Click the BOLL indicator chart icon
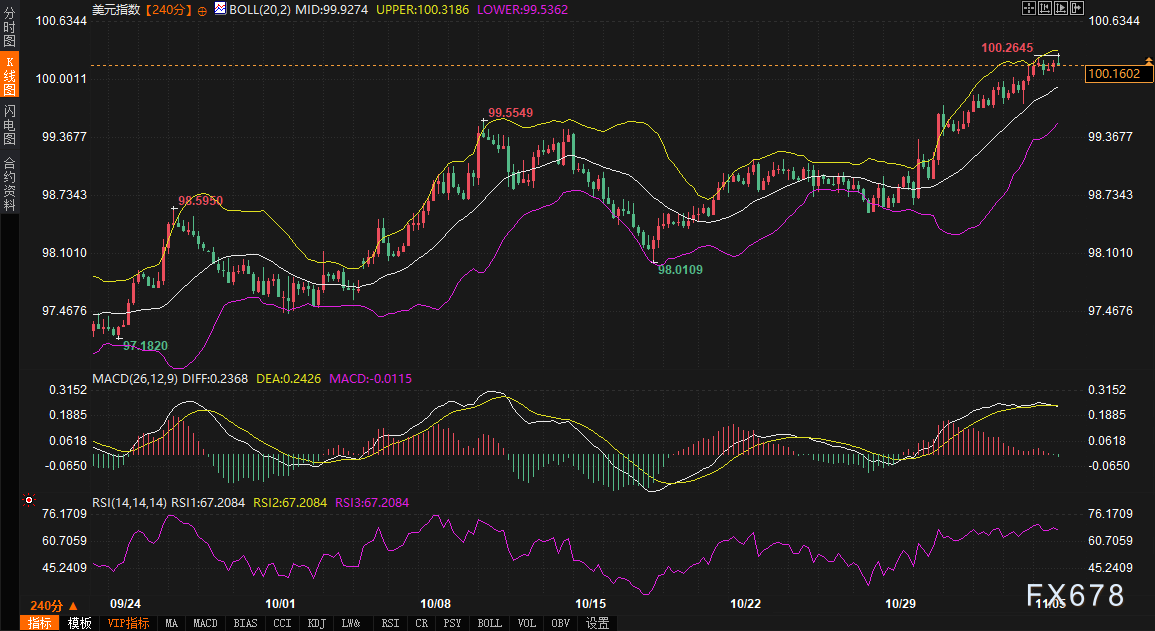The width and height of the screenshot is (1155, 631). point(219,8)
